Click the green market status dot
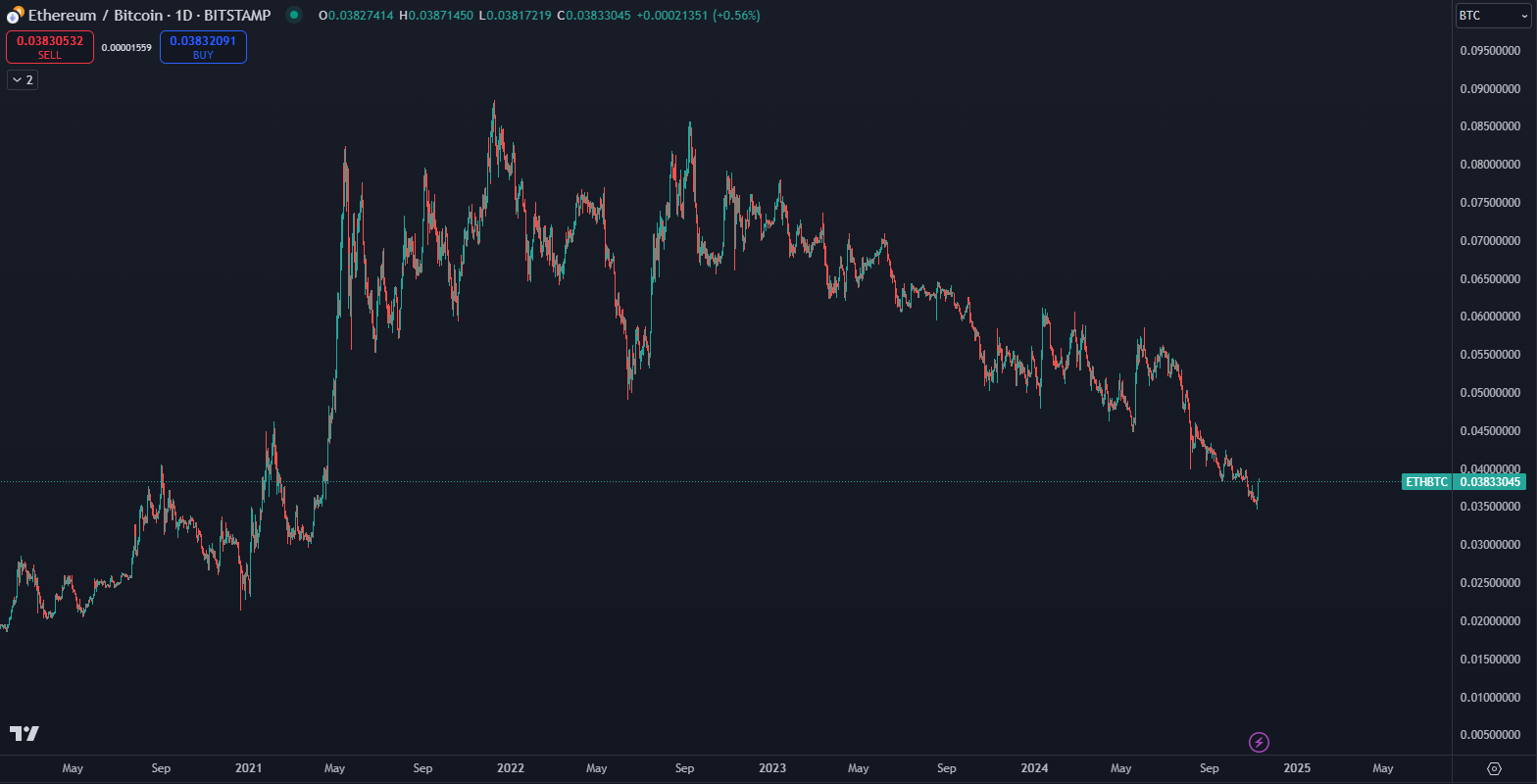 coord(293,15)
